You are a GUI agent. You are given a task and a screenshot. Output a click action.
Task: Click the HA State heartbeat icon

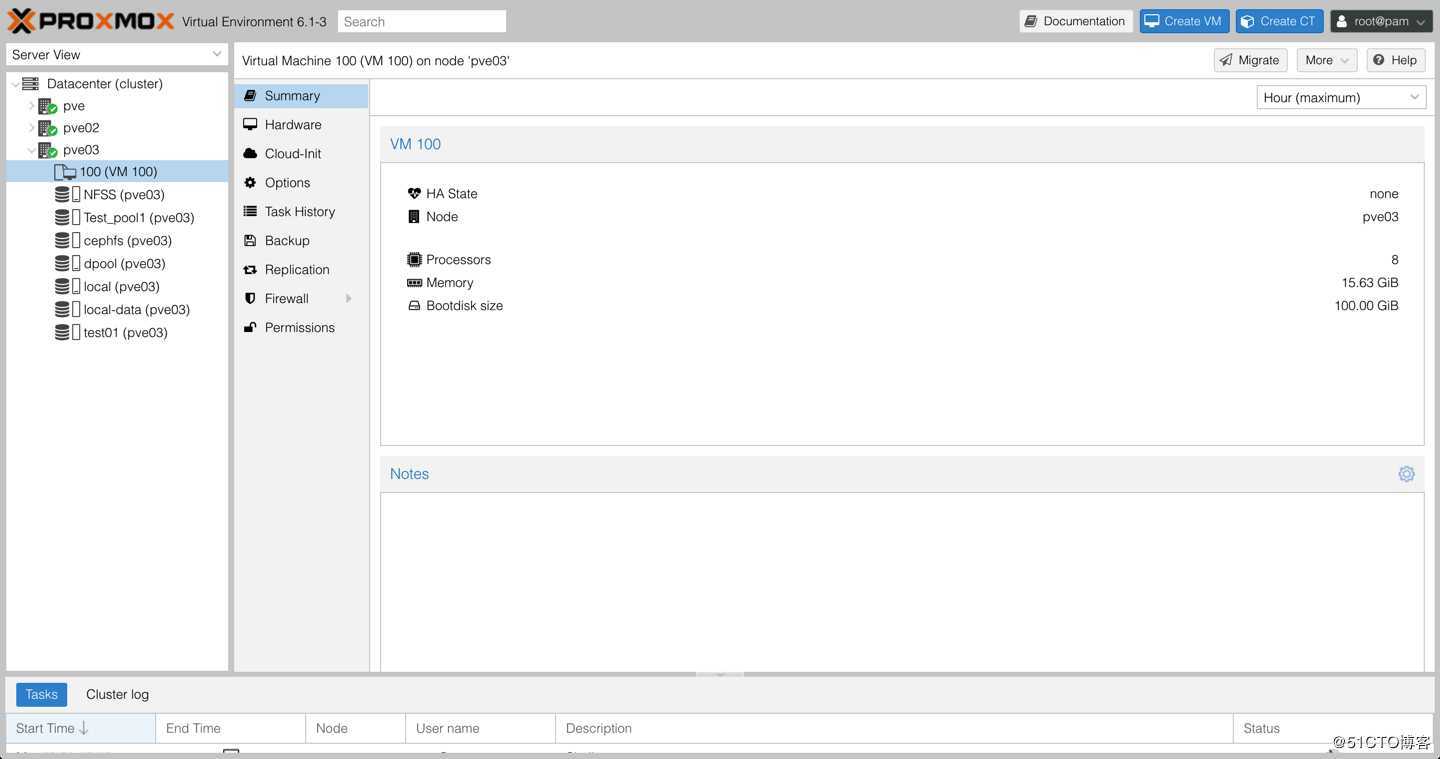414,194
